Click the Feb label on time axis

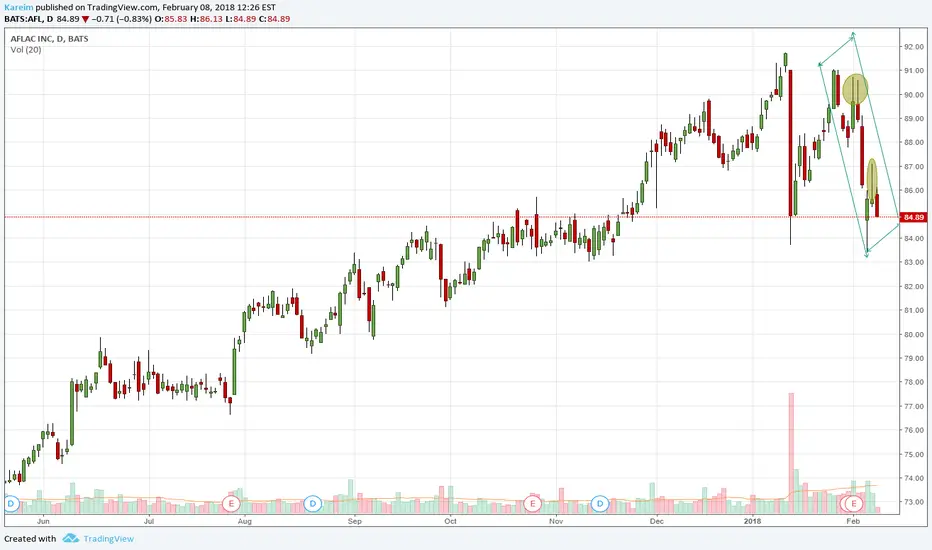[853, 521]
